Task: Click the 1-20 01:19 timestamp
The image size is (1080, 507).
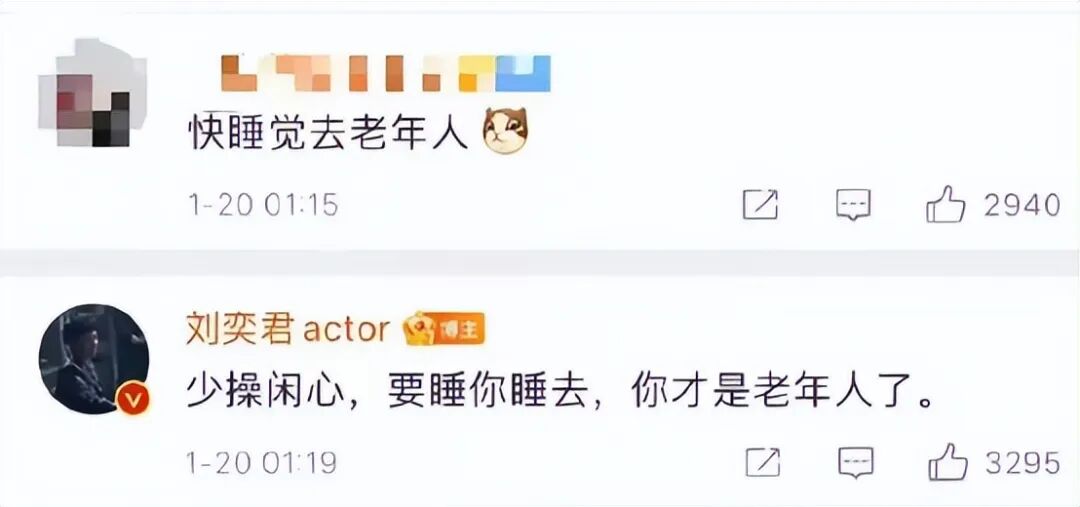Action: coord(262,462)
